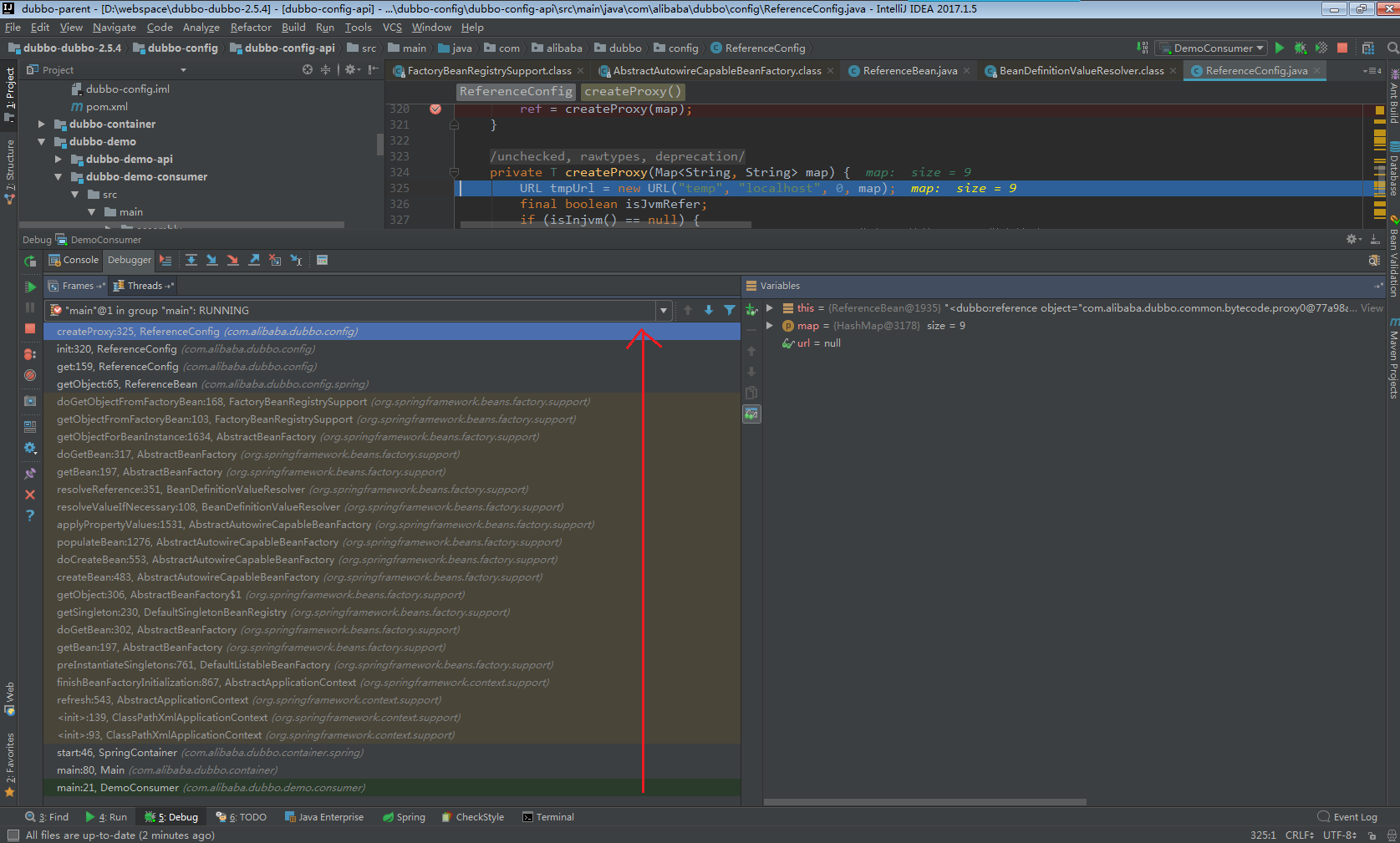Open the Project panel gear settings
The height and width of the screenshot is (843, 1400).
point(351,70)
